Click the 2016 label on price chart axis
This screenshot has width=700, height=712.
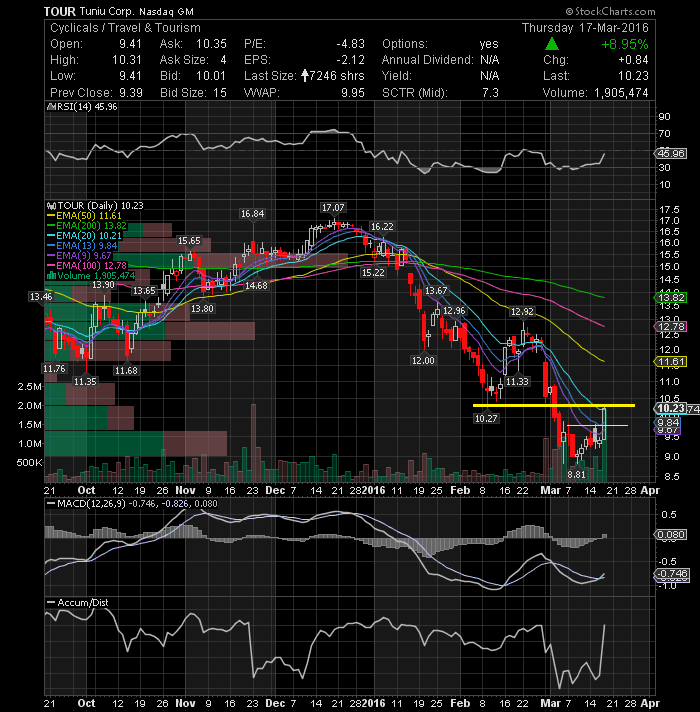point(374,490)
